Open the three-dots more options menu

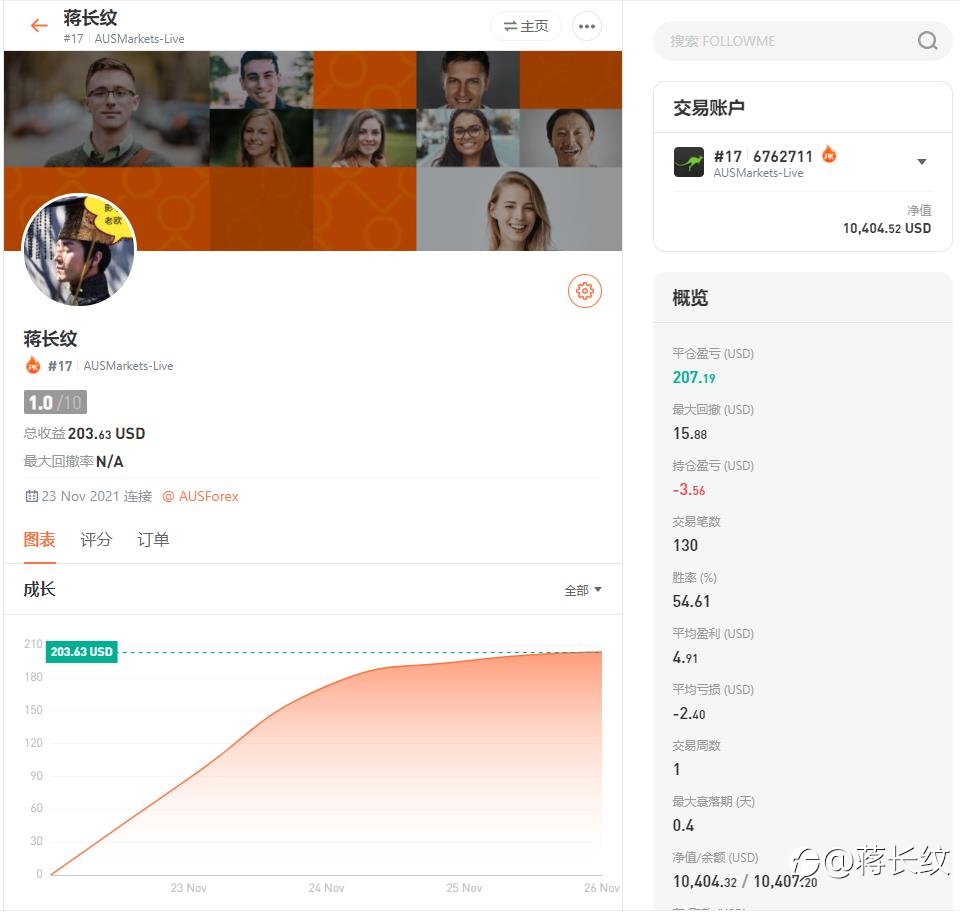click(587, 26)
